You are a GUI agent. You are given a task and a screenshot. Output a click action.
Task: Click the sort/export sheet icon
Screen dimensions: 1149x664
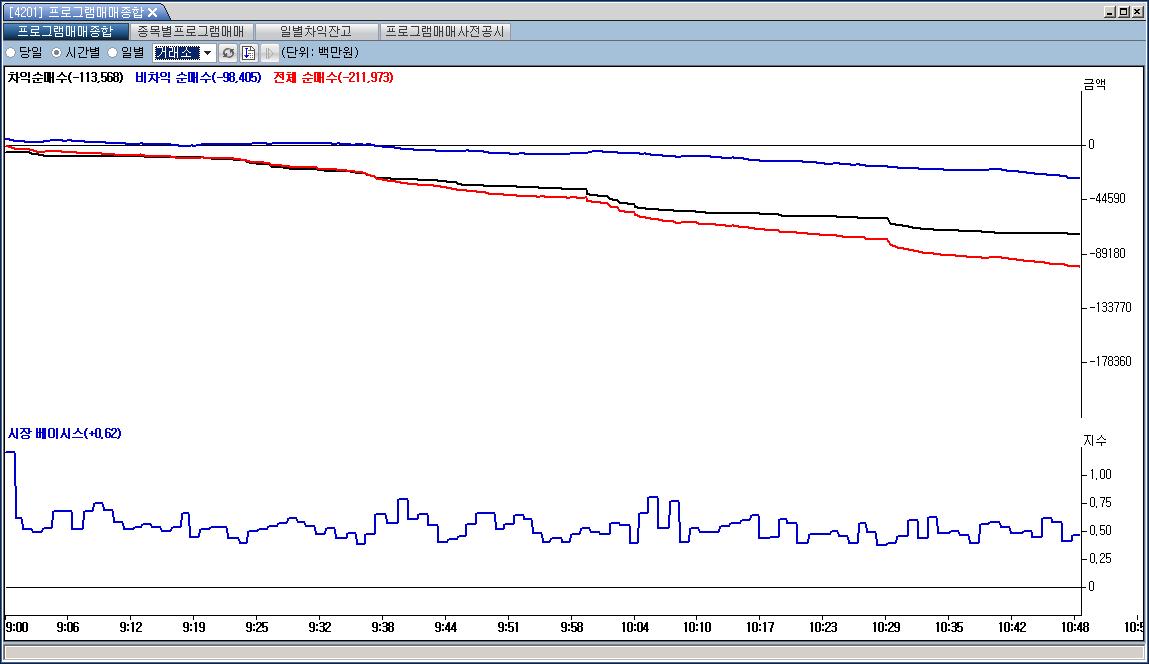pyautogui.click(x=249, y=52)
